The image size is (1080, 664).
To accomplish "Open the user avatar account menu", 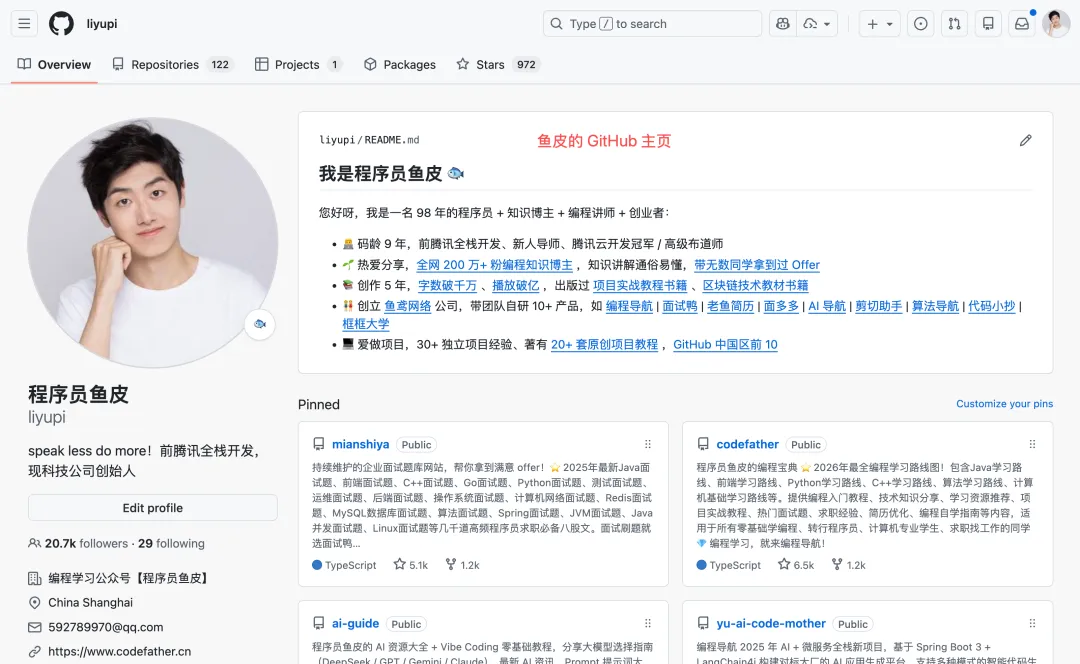I will click(x=1056, y=24).
